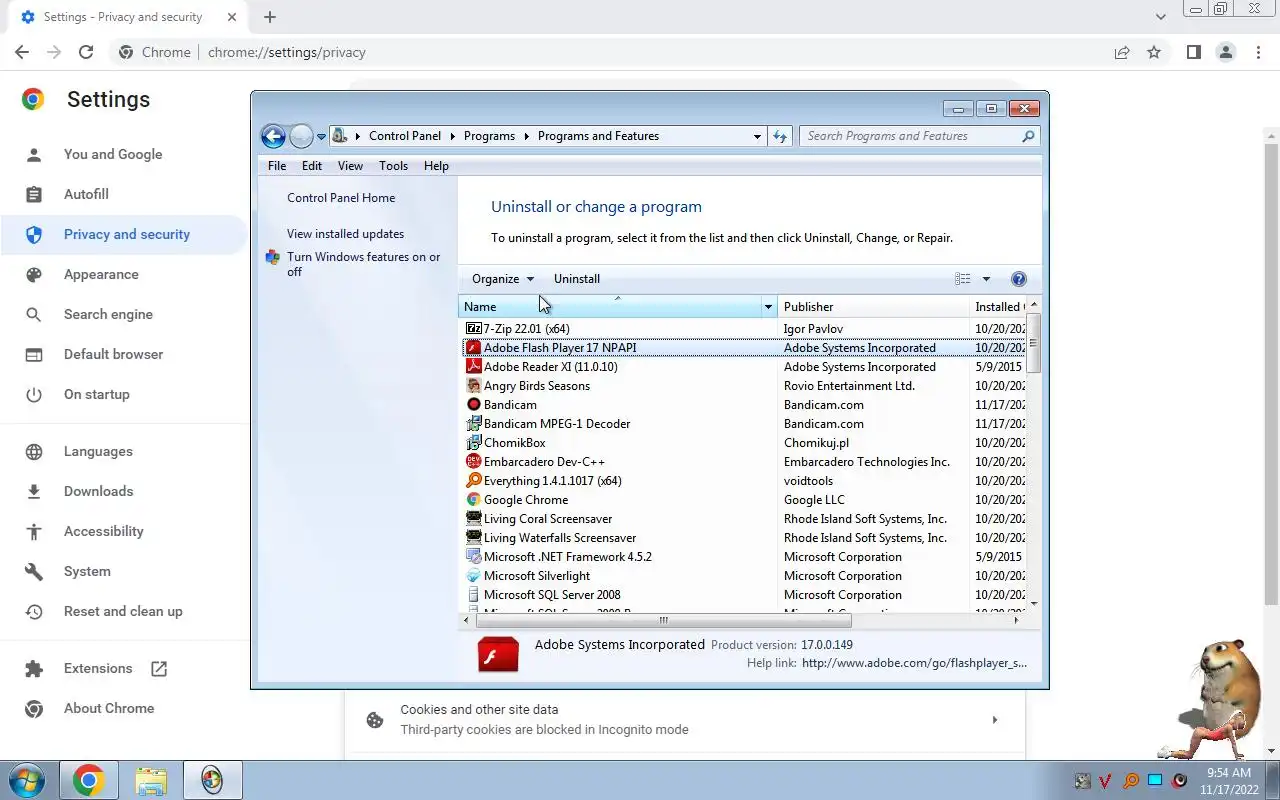Select Living Waterfalls Screensaver row
The height and width of the screenshot is (800, 1280).
pyautogui.click(x=743, y=537)
